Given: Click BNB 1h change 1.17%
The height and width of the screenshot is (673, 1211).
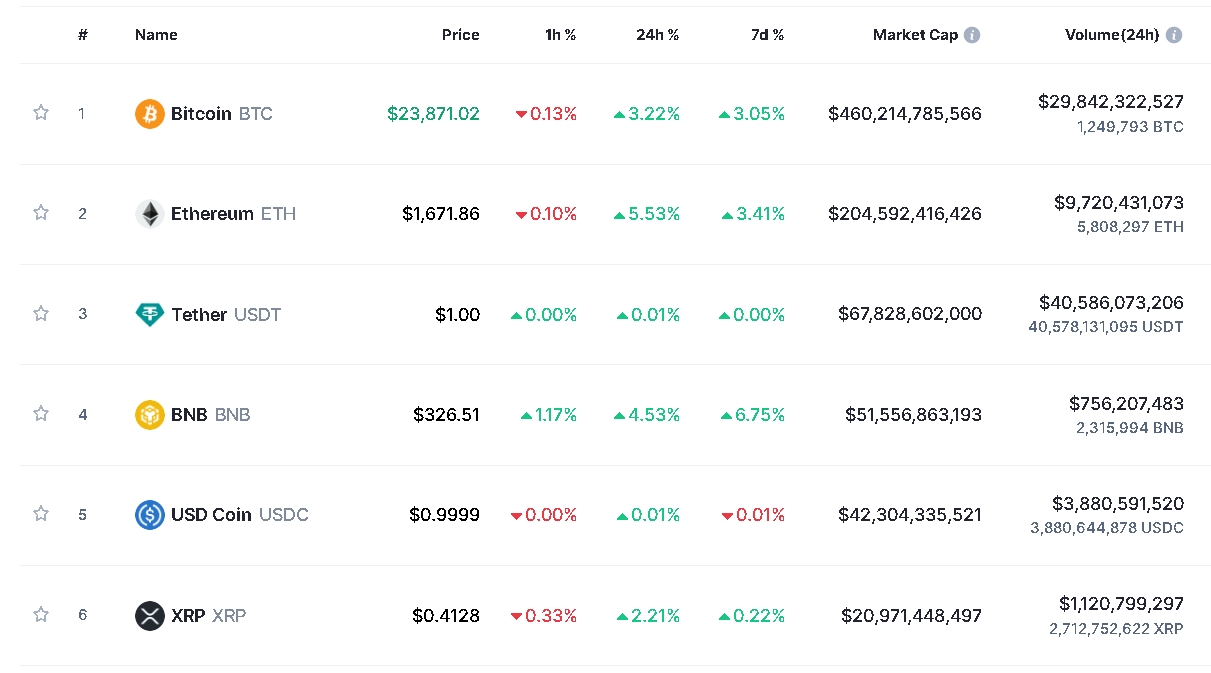Looking at the screenshot, I should [x=549, y=414].
